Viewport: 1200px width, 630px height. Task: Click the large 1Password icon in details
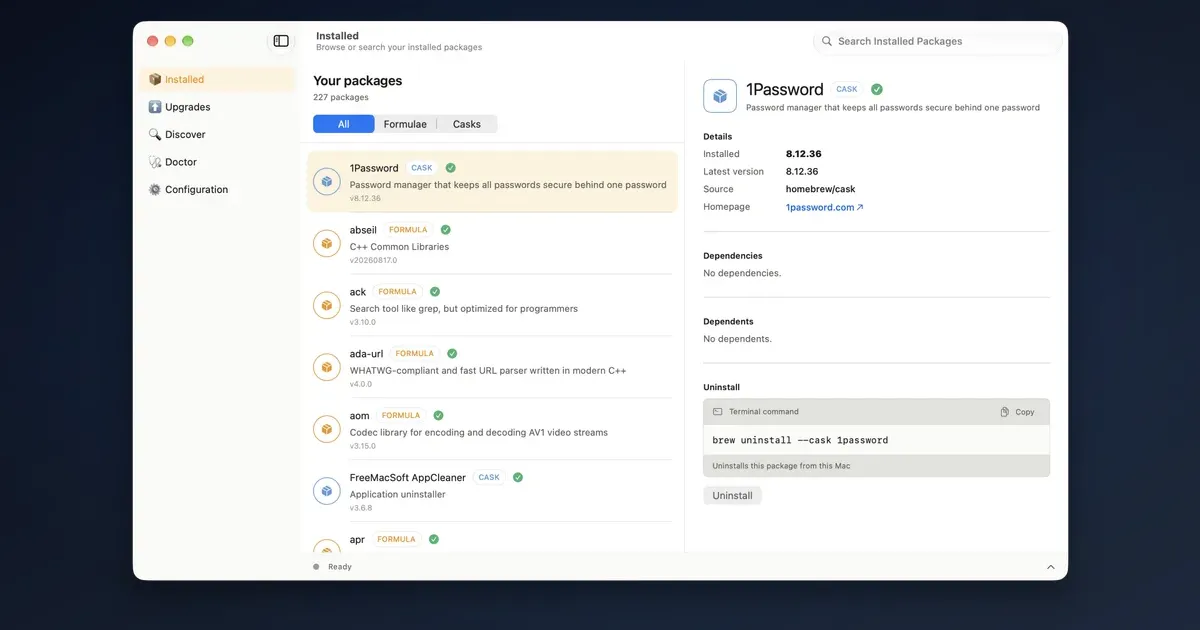pos(720,96)
